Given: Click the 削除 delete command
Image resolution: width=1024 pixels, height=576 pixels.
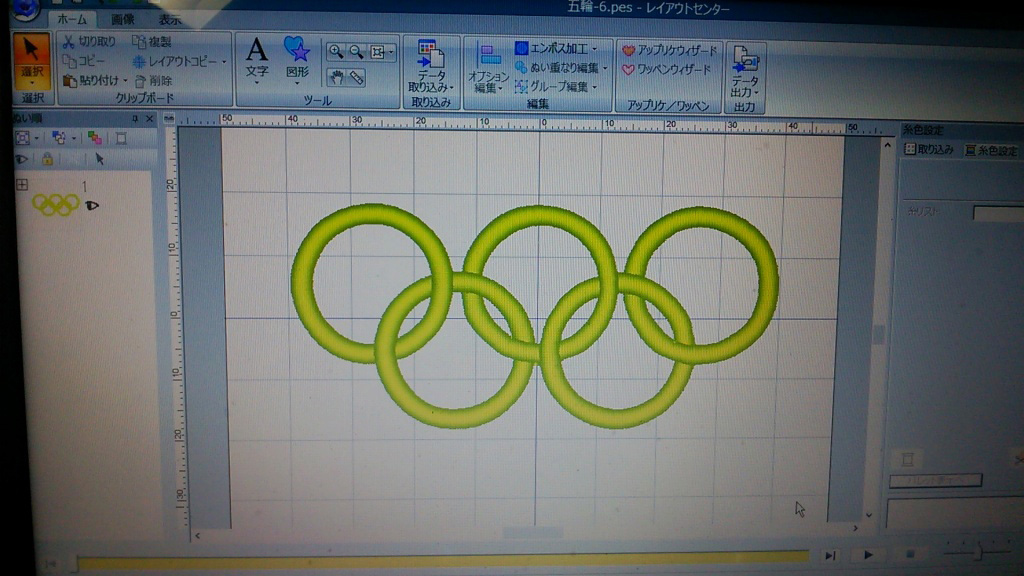Looking at the screenshot, I should coord(153,81).
